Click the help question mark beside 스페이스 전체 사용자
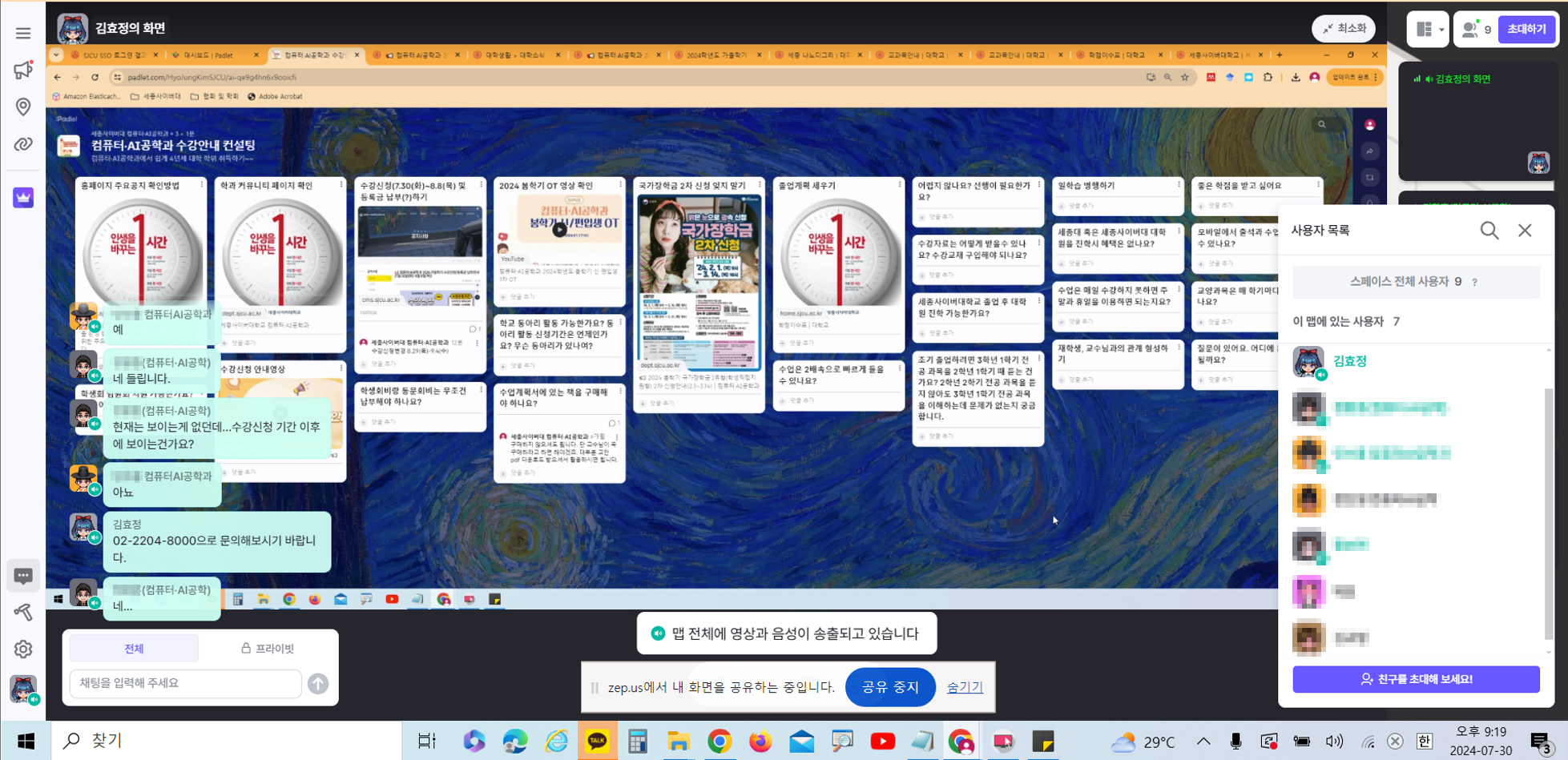The image size is (1568, 760). [1474, 283]
